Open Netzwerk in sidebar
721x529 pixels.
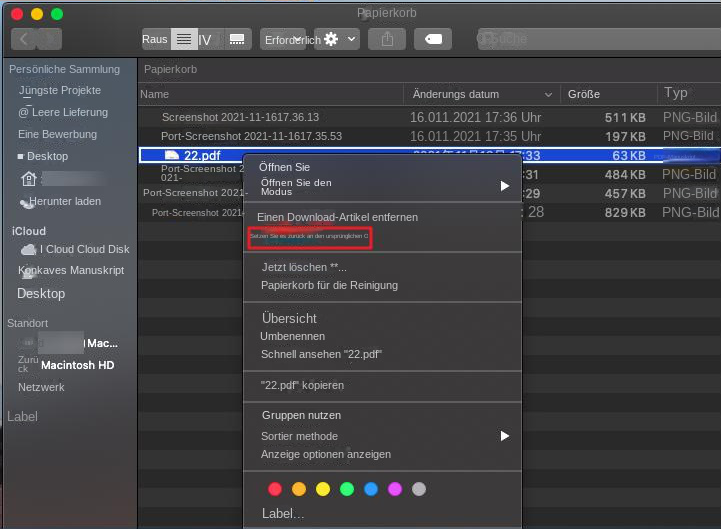[x=41, y=387]
